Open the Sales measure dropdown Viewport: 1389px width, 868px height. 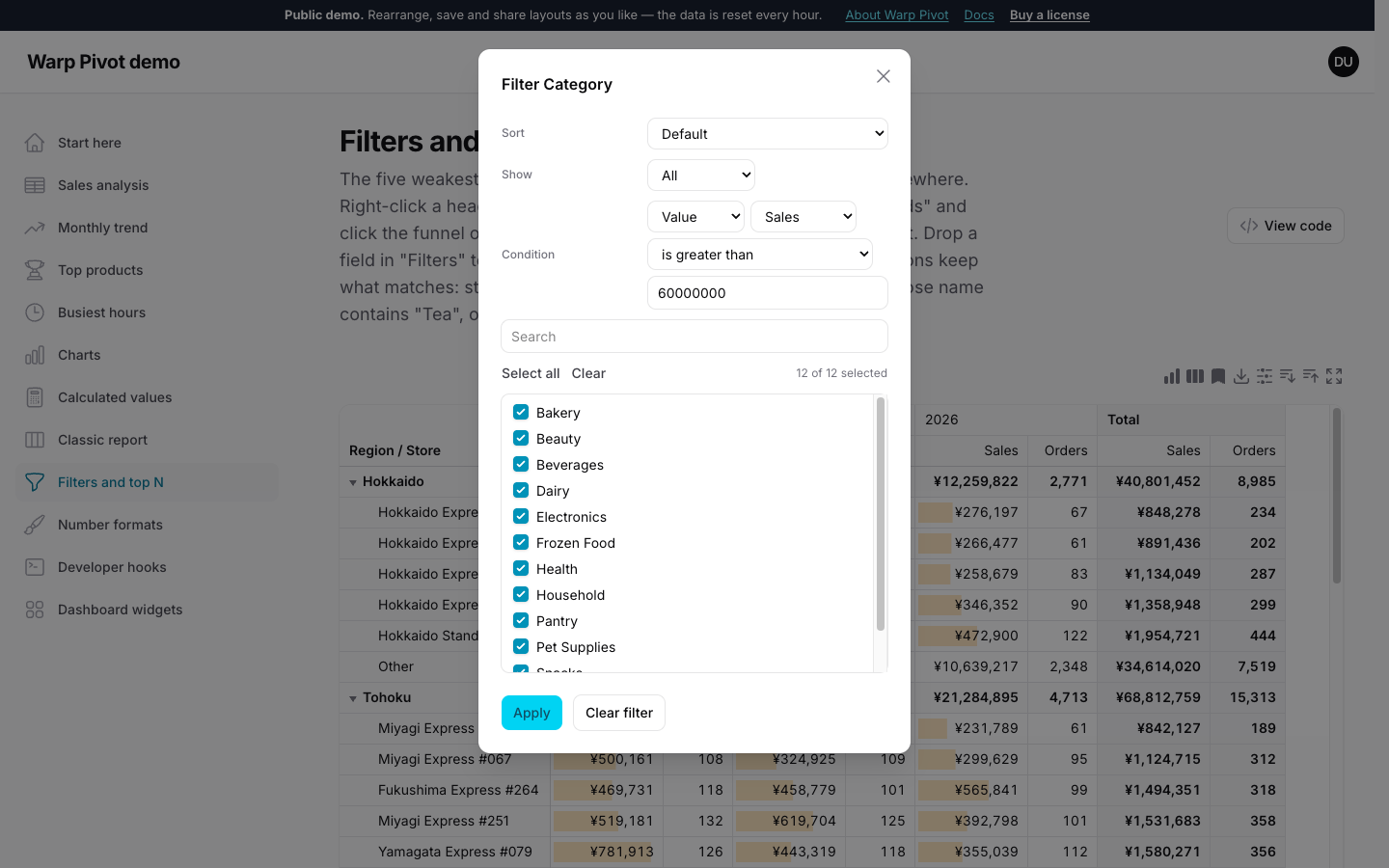803,217
